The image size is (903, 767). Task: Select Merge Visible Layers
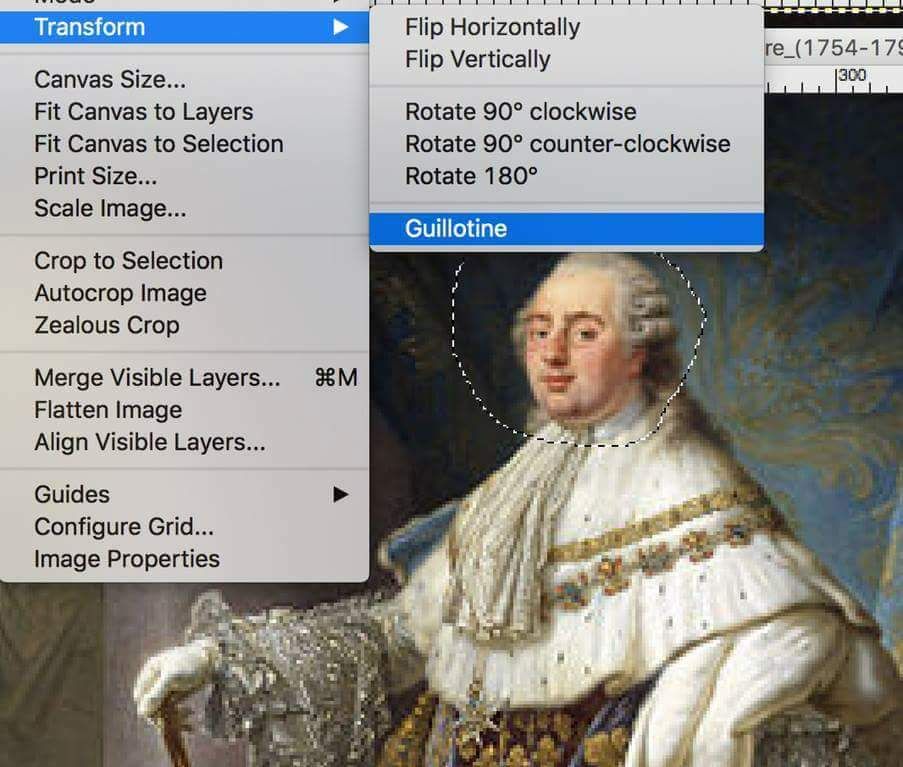tap(184, 378)
